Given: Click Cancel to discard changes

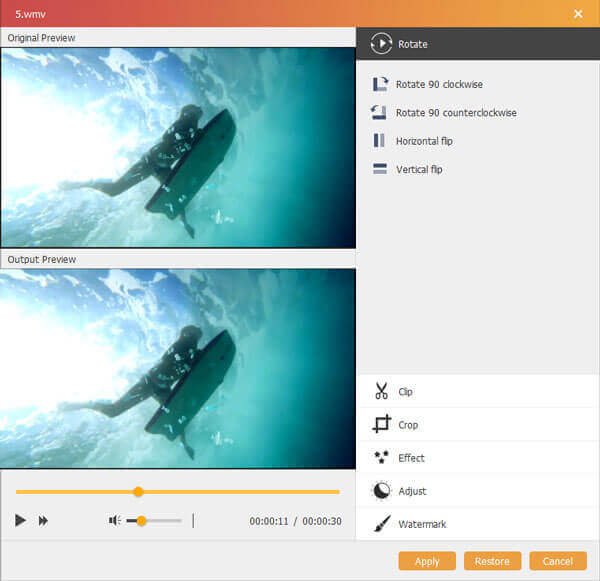Looking at the screenshot, I should [558, 561].
